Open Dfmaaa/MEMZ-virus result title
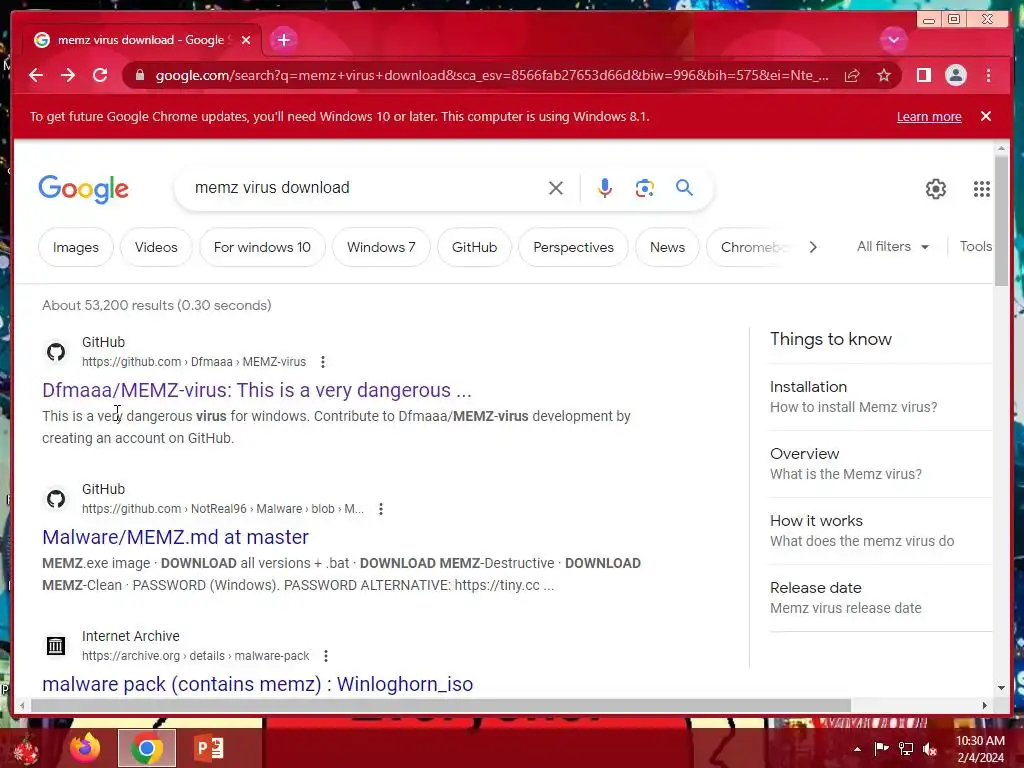The height and width of the screenshot is (768, 1024). [x=257, y=390]
